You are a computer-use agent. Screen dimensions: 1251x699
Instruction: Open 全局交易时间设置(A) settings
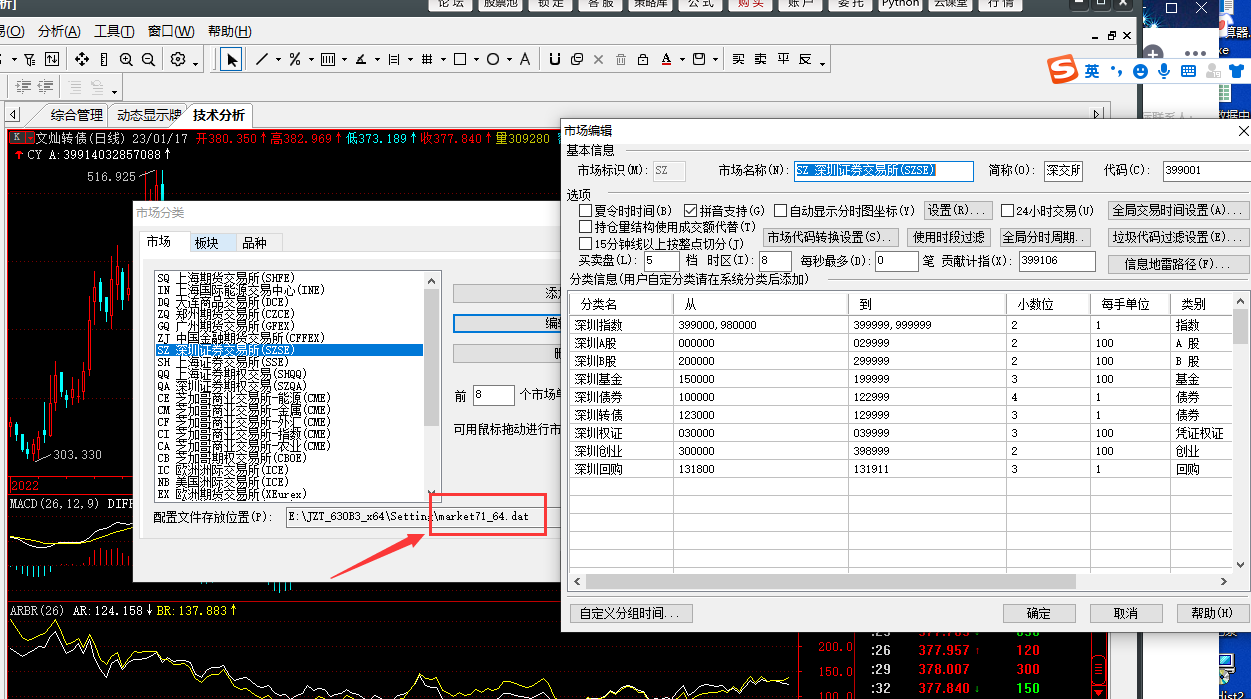click(x=1178, y=211)
